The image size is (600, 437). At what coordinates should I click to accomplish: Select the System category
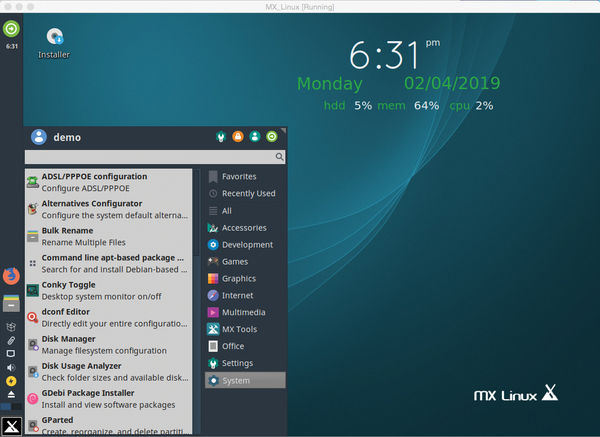coord(245,380)
